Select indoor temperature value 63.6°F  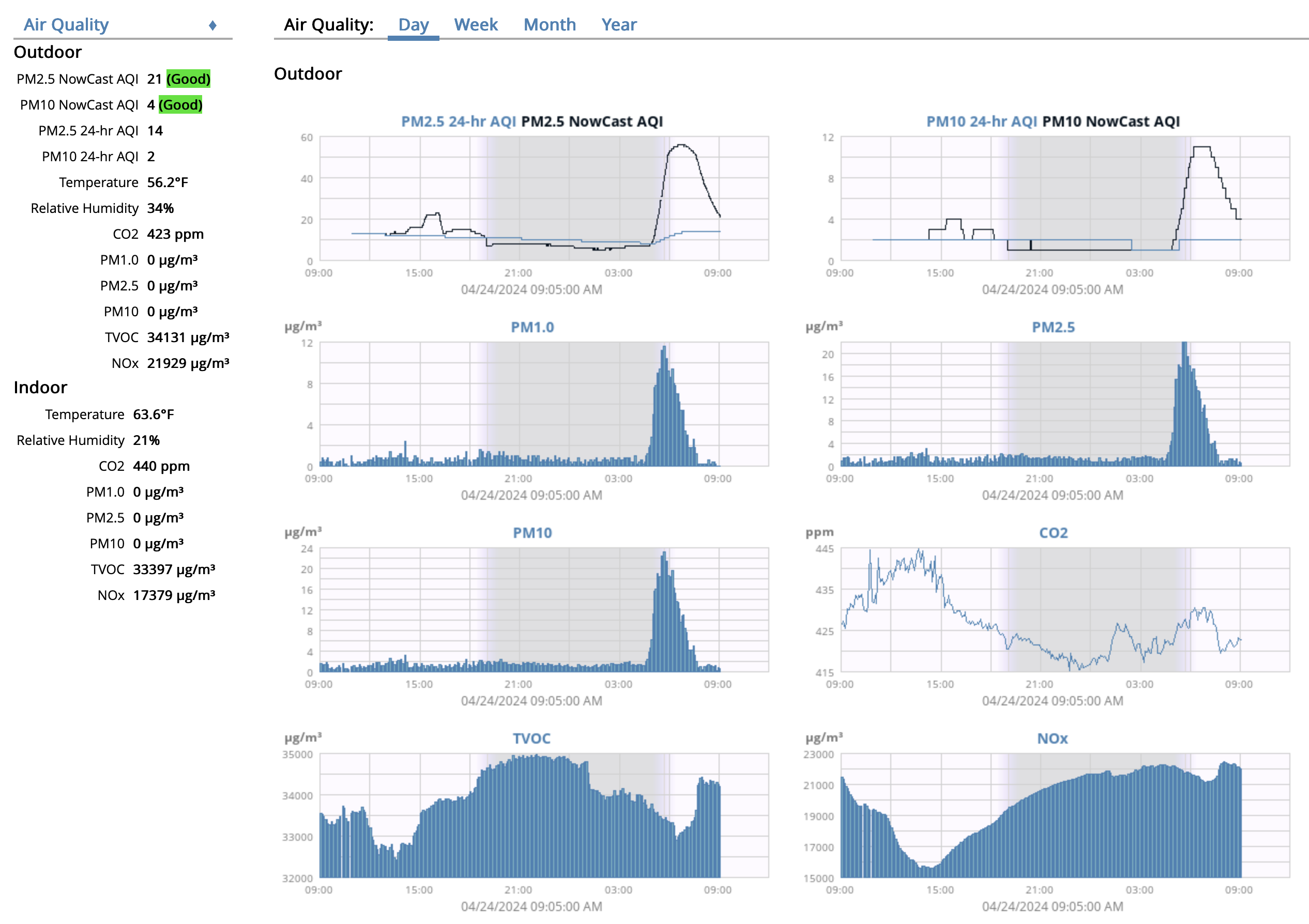tap(154, 414)
